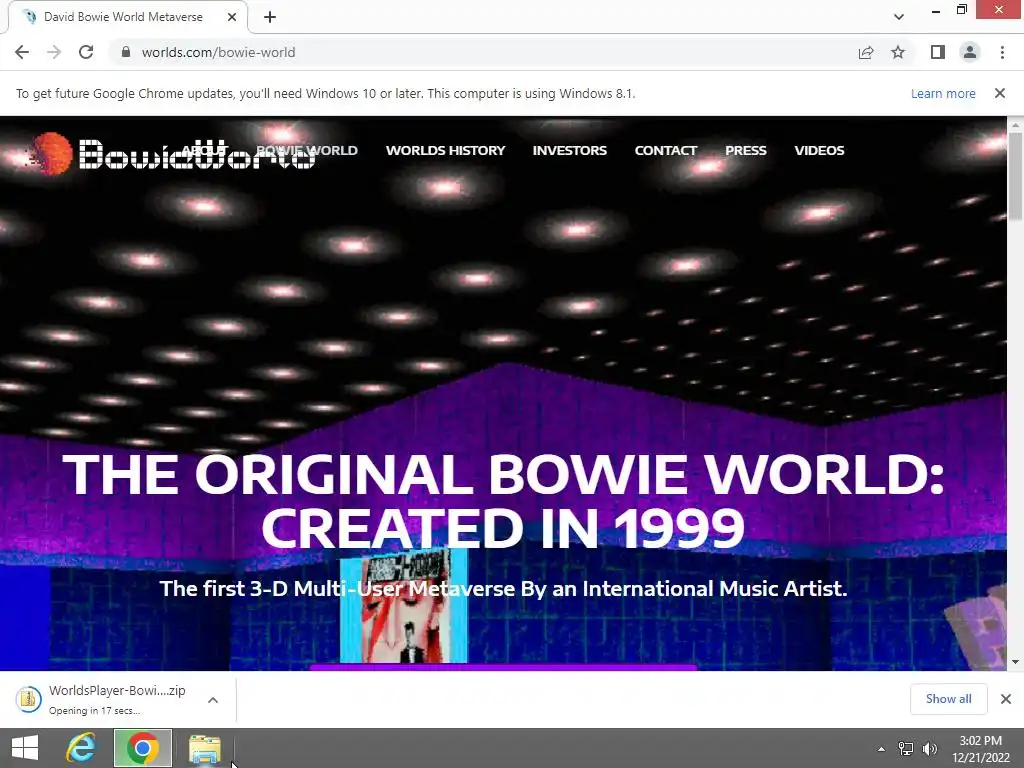Open network status tray icon

[906, 748]
